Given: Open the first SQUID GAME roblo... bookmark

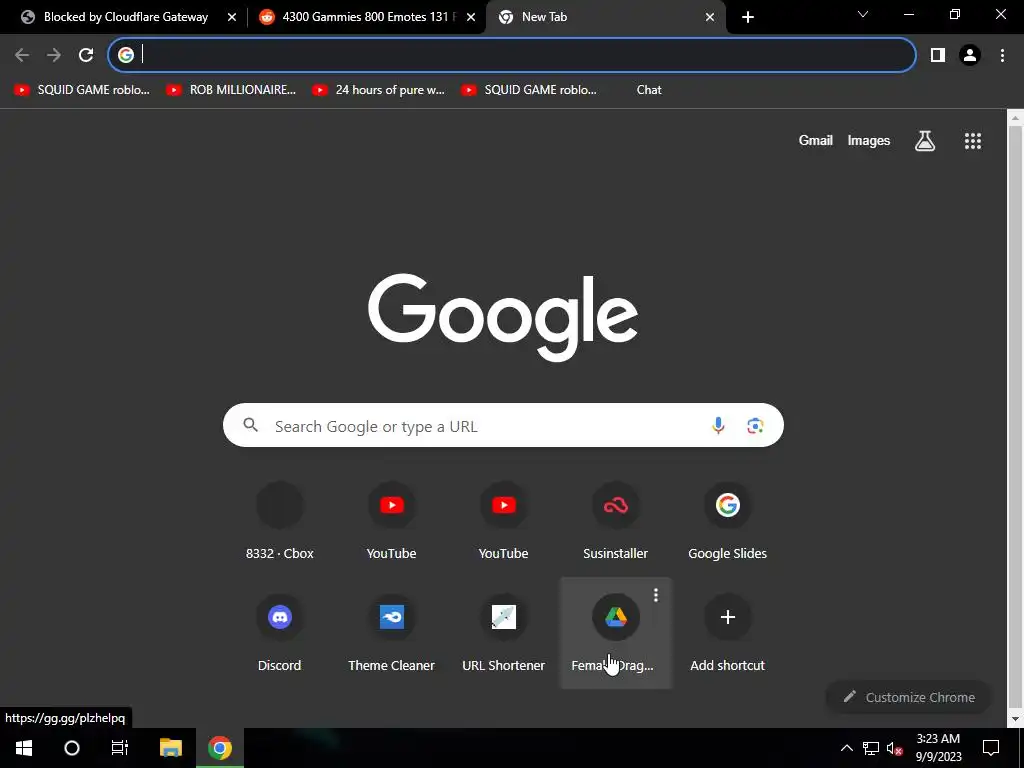Looking at the screenshot, I should (82, 90).
